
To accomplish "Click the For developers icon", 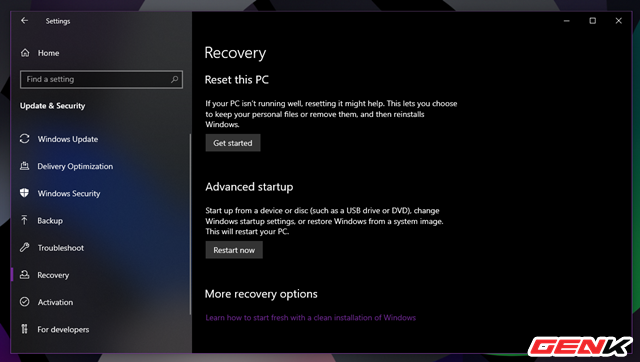I will coord(24,329).
